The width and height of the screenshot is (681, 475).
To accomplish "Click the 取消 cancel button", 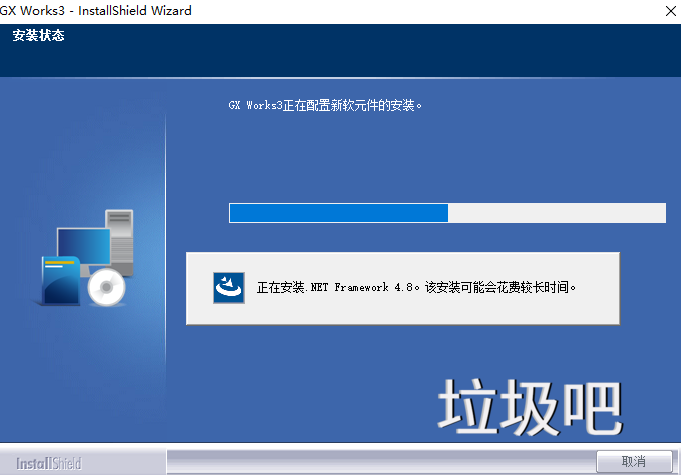I will [633, 462].
